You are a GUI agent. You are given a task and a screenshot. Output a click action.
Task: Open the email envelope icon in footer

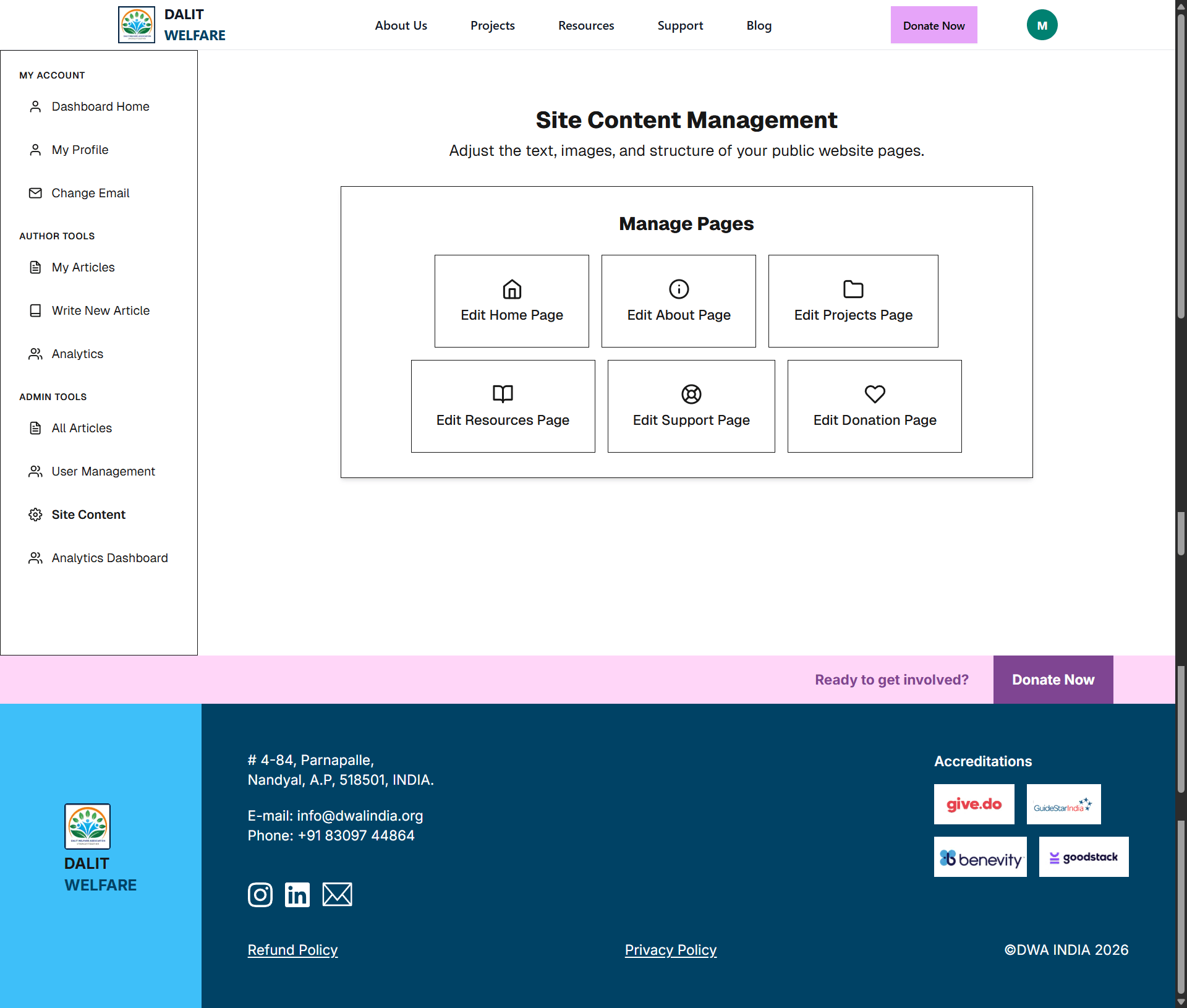pyautogui.click(x=337, y=895)
